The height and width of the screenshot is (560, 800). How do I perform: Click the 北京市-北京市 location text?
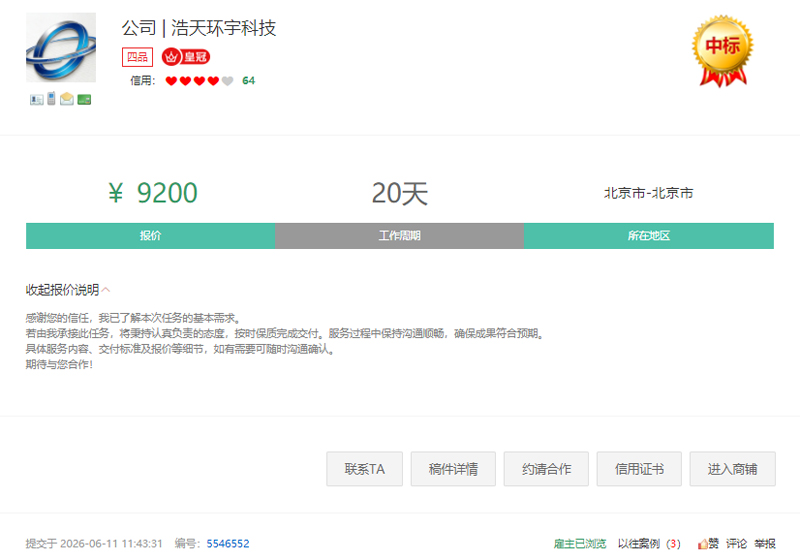pos(648,193)
